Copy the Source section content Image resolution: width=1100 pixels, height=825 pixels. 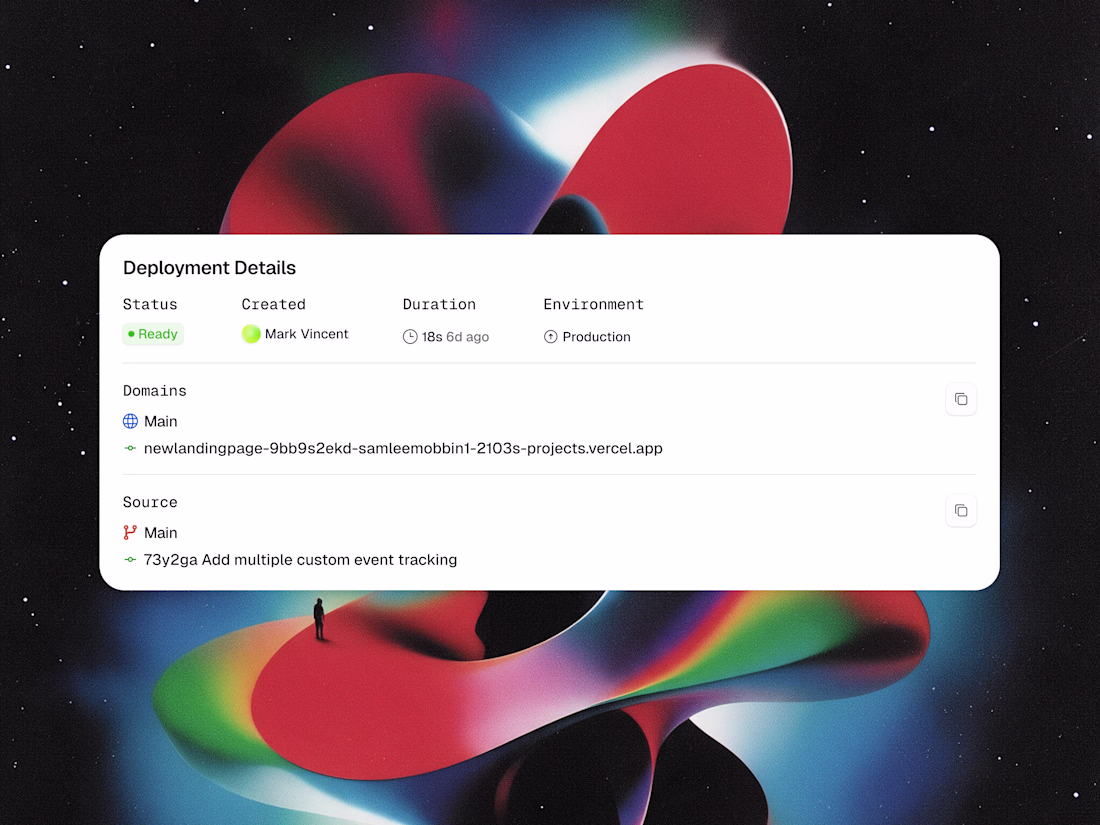tap(960, 511)
